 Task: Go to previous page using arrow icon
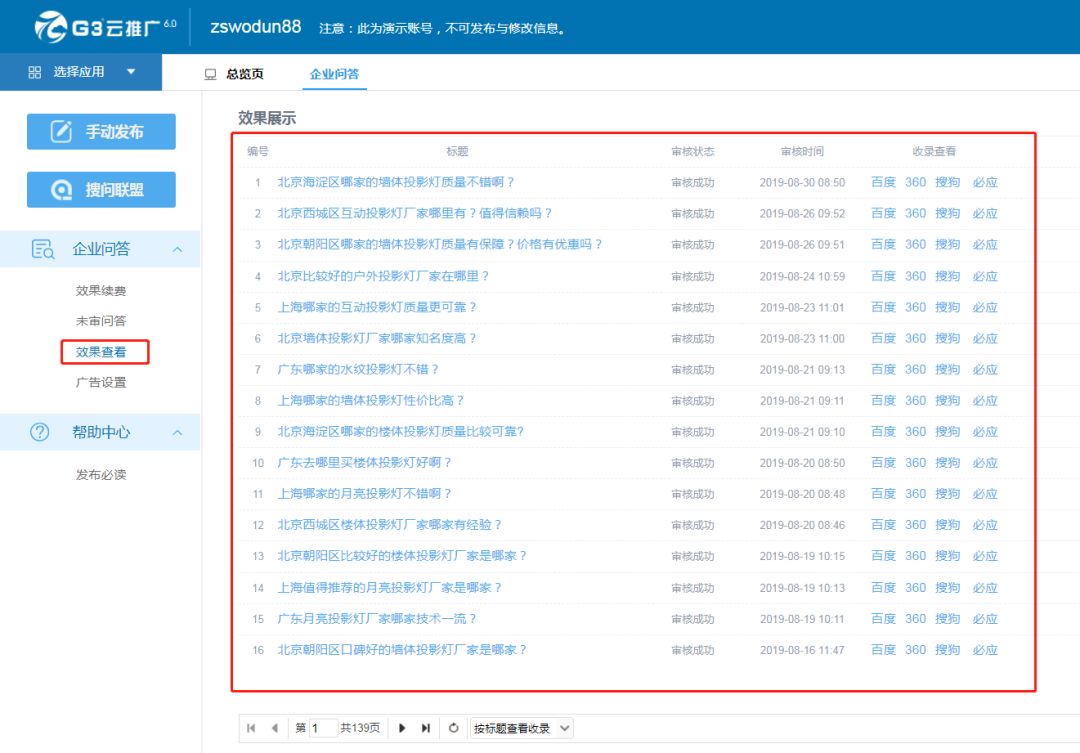click(x=275, y=728)
